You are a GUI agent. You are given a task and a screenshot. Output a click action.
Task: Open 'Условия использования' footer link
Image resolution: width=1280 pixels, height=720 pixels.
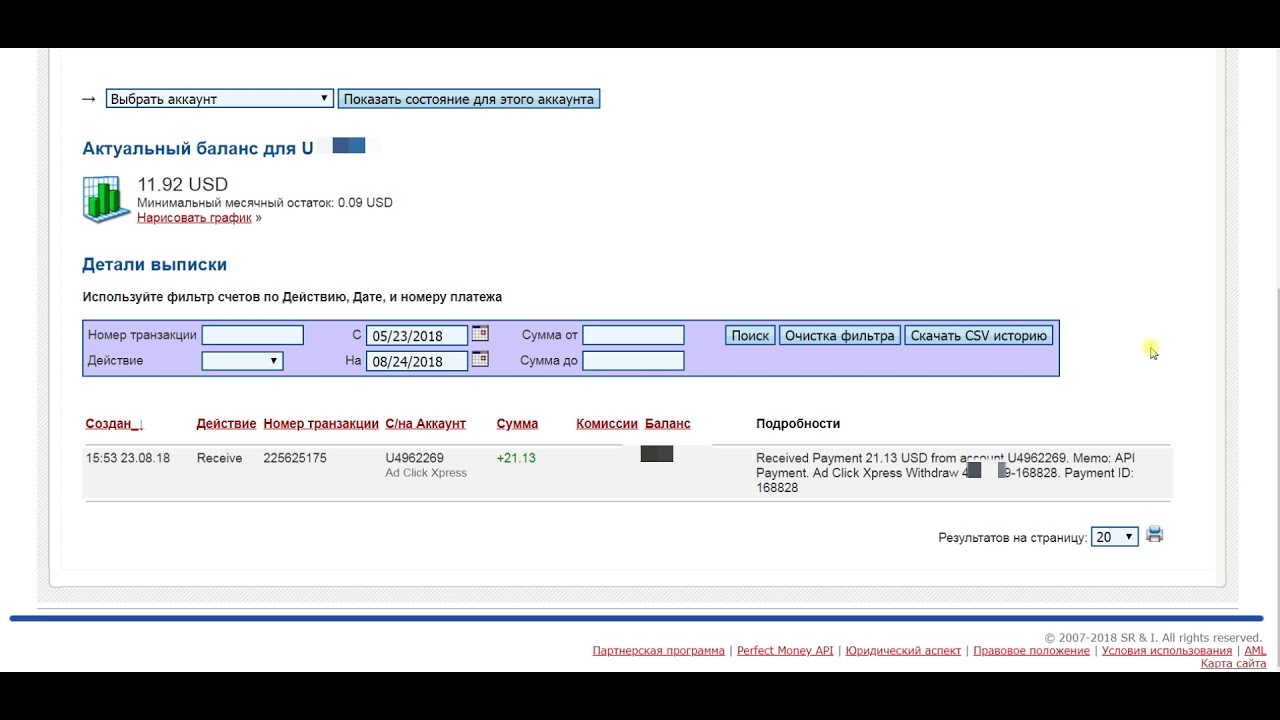[1167, 651]
